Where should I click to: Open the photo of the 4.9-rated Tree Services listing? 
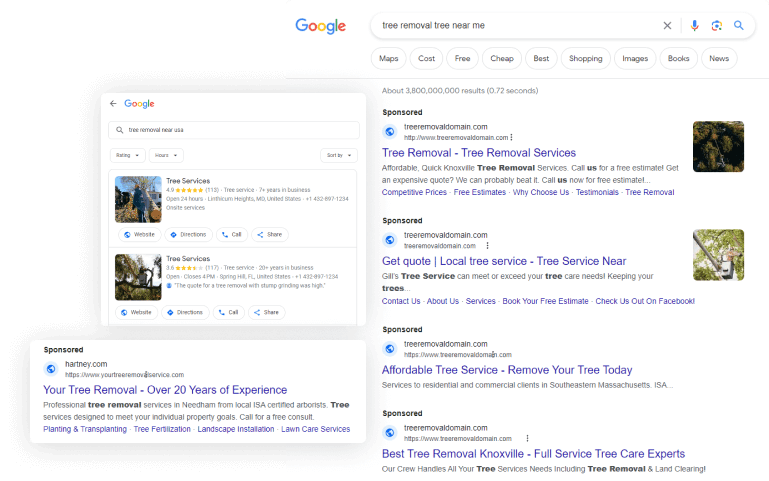[x=138, y=200]
